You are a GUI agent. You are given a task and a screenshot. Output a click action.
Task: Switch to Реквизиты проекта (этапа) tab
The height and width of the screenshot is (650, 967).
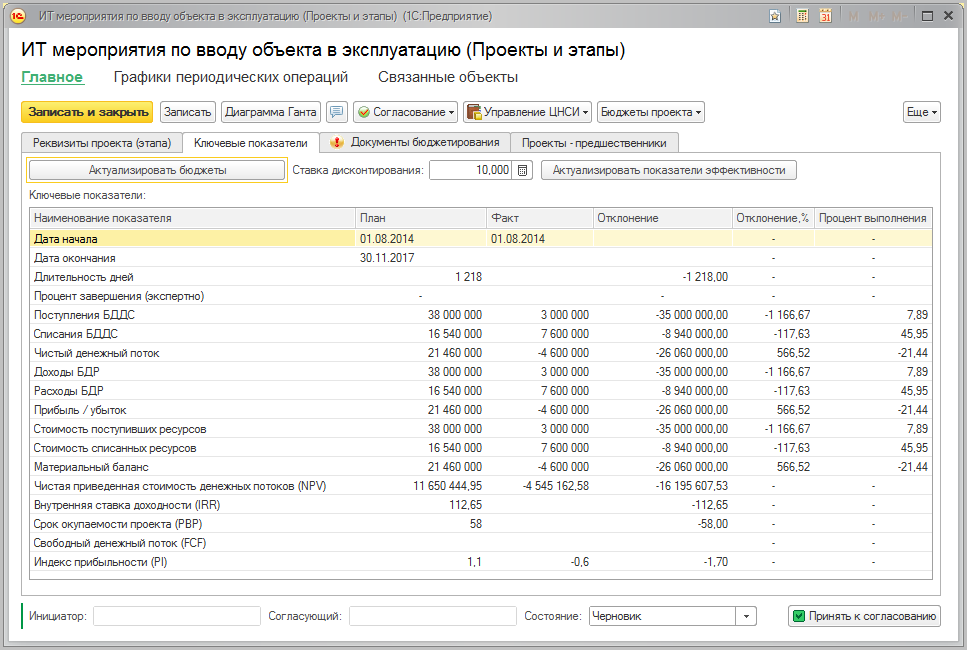102,142
